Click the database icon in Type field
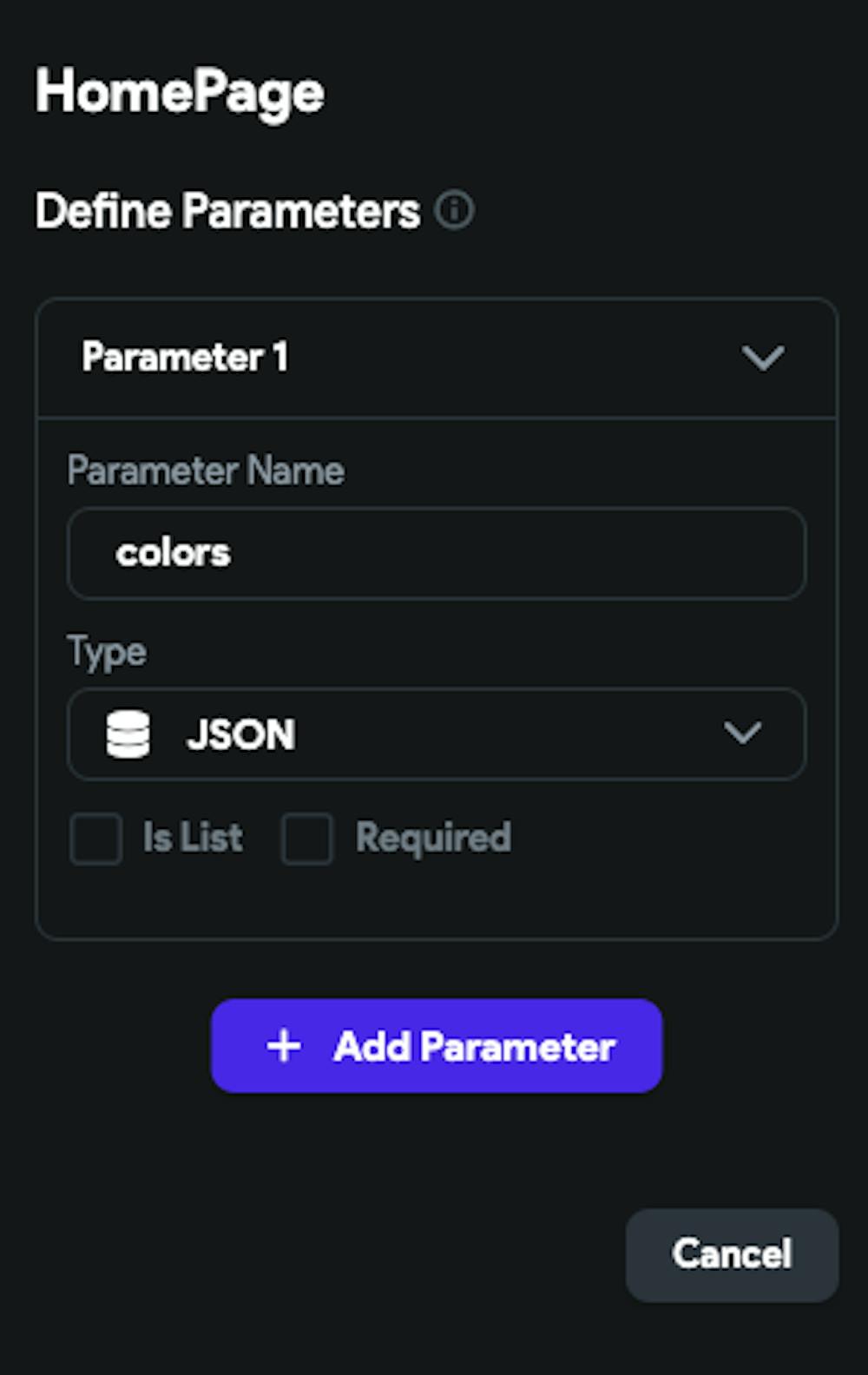This screenshot has height=1375, width=868. pyautogui.click(x=128, y=734)
